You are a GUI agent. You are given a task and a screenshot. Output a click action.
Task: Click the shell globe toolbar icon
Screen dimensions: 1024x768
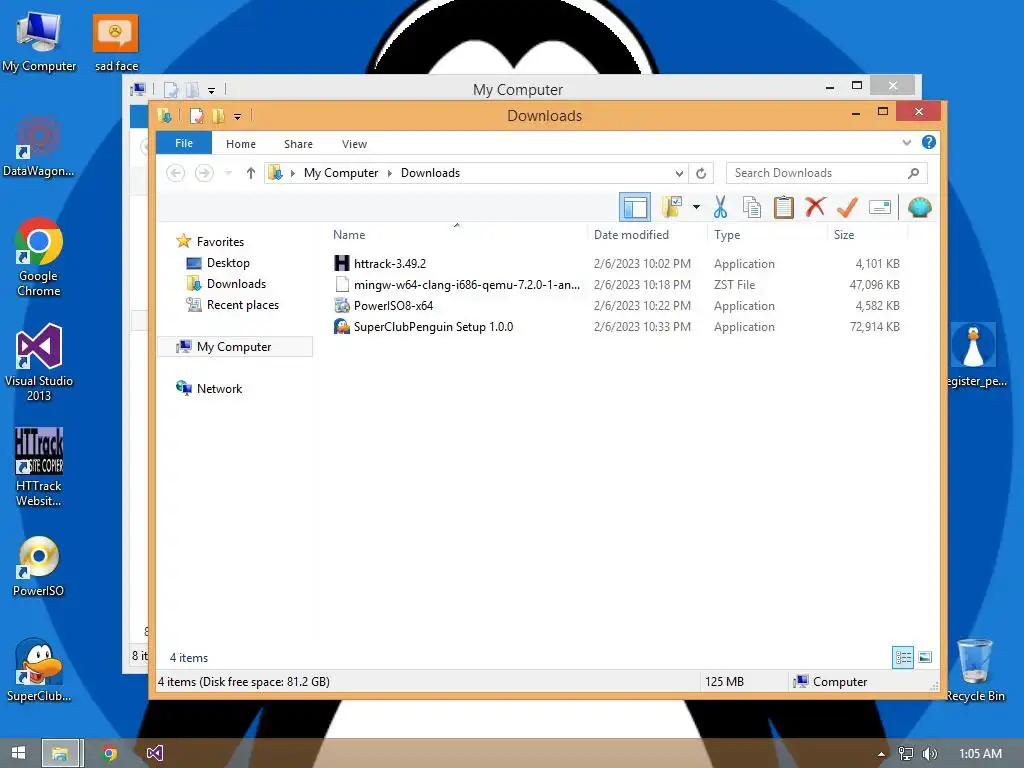click(x=920, y=208)
